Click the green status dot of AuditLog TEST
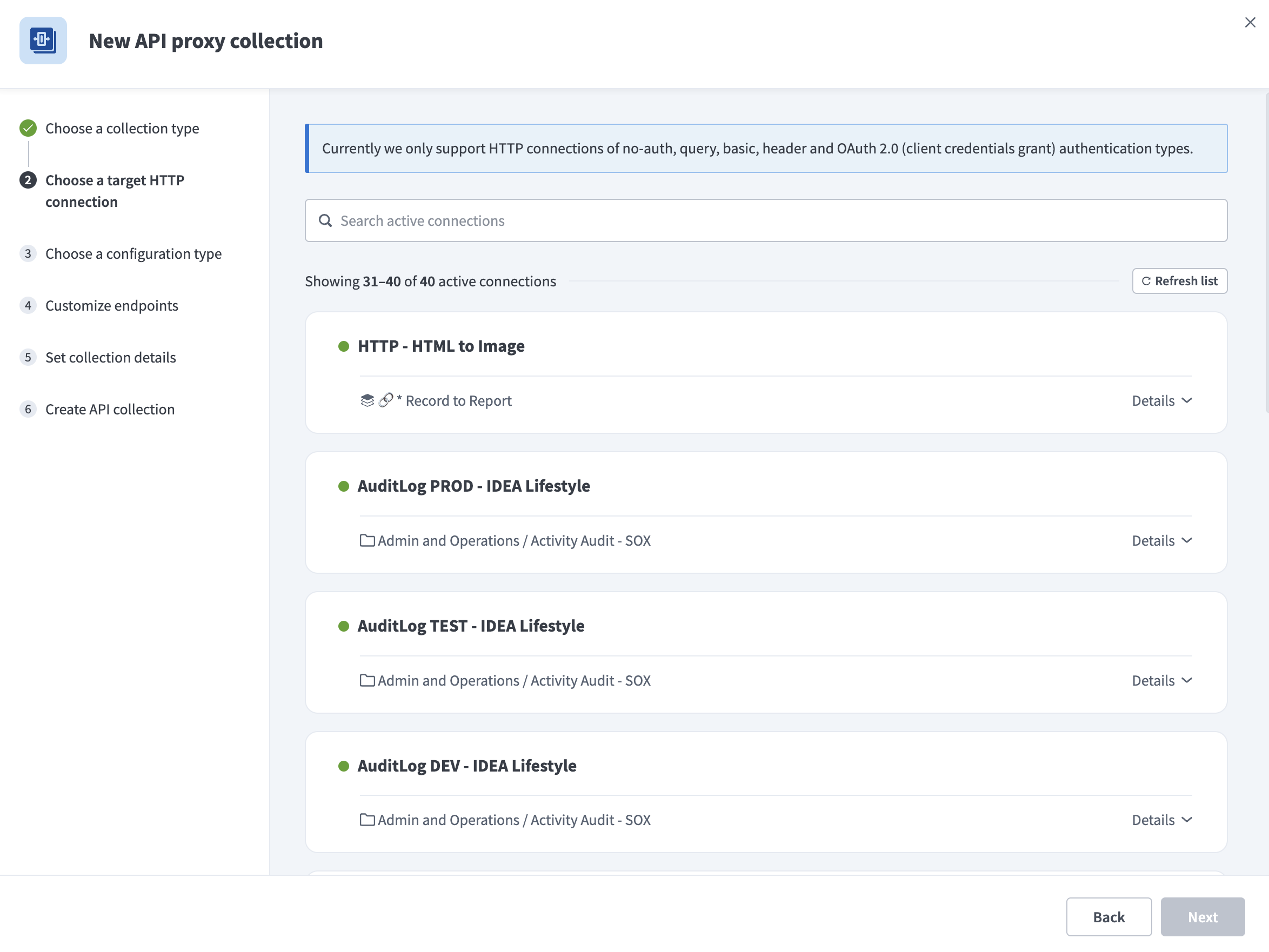Viewport: 1269px width, 952px height. [344, 626]
